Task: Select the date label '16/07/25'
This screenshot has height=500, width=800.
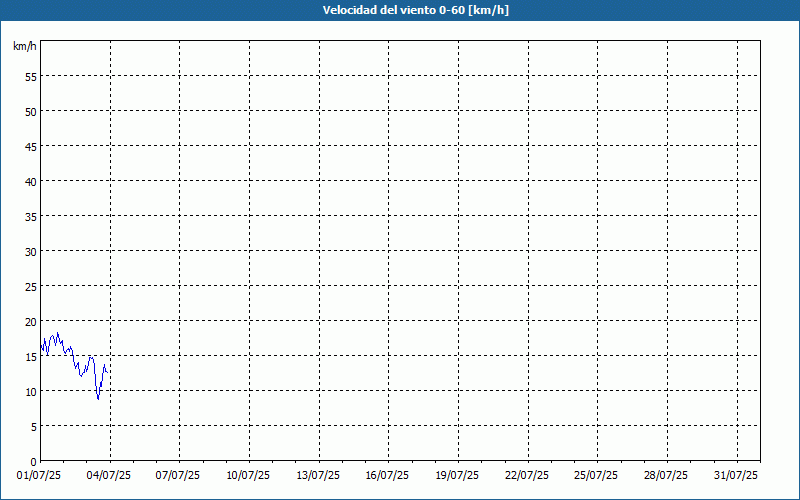Action: [x=387, y=476]
